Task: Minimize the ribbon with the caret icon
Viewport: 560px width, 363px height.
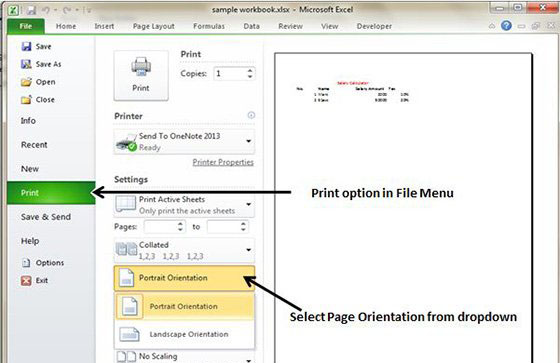Action: [x=492, y=26]
